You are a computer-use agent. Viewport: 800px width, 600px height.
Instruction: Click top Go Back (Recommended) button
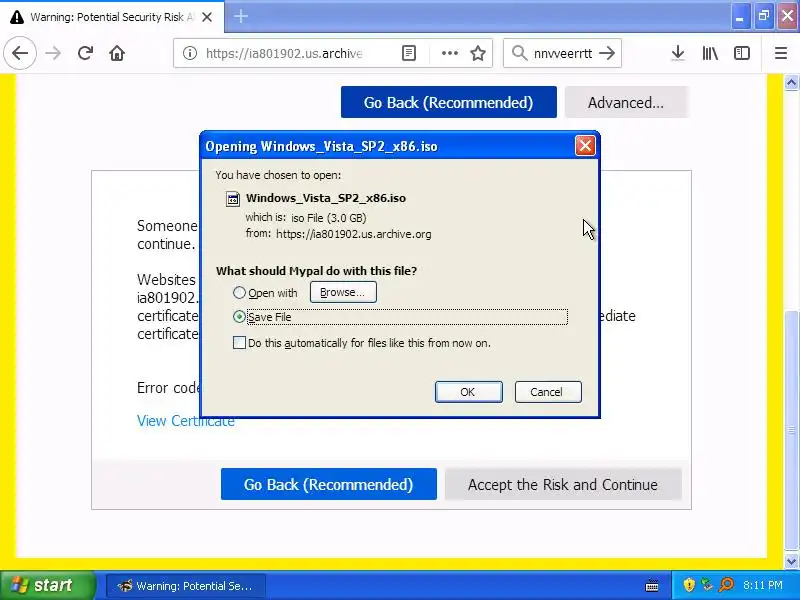(x=448, y=103)
